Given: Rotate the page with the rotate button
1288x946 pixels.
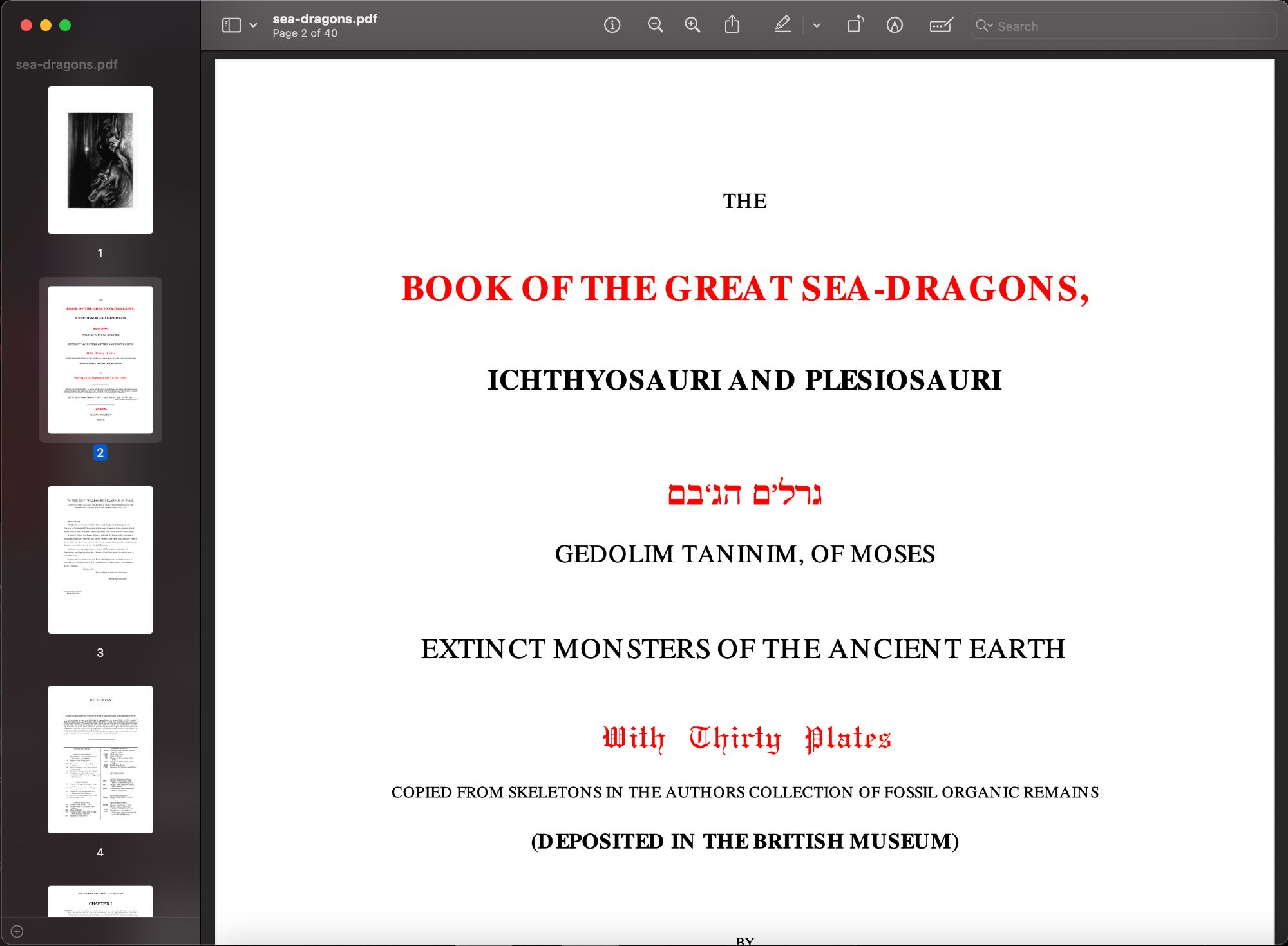Looking at the screenshot, I should pos(855,25).
